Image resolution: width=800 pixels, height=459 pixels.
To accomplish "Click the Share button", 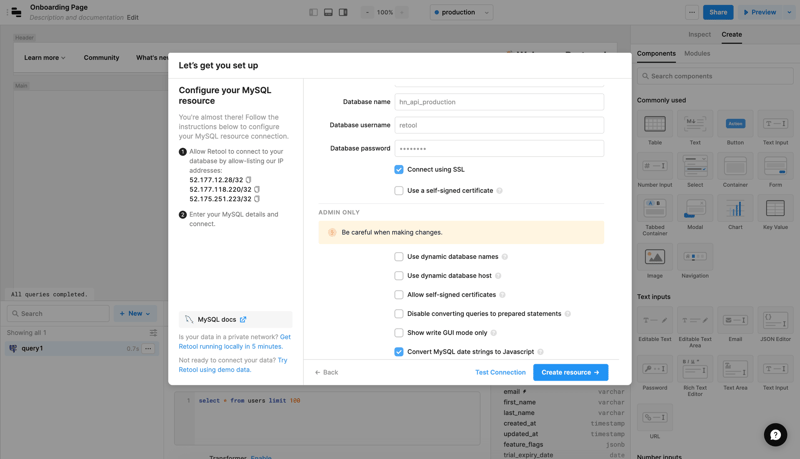I will tap(718, 12).
